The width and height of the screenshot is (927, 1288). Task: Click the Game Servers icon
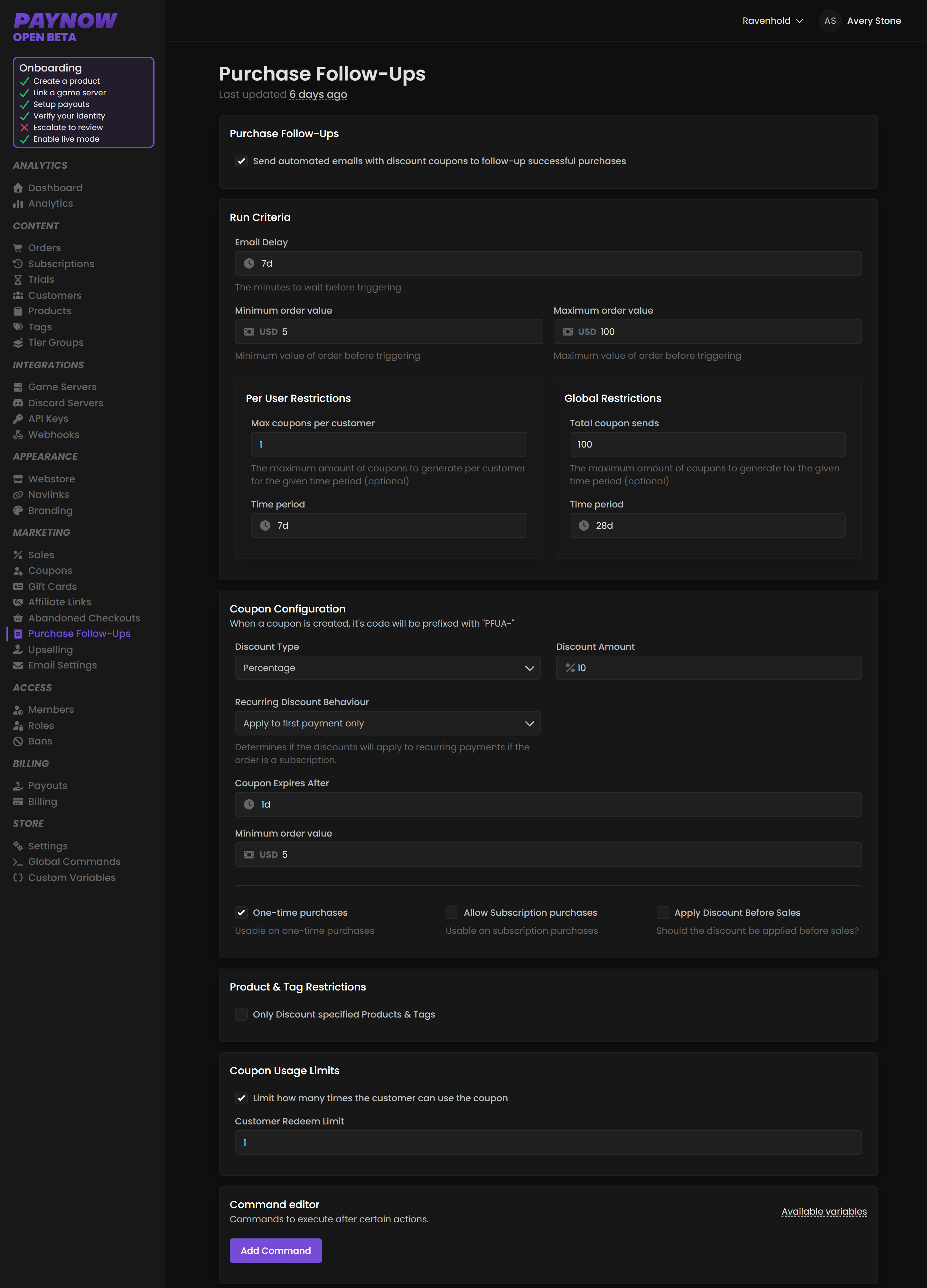[18, 387]
